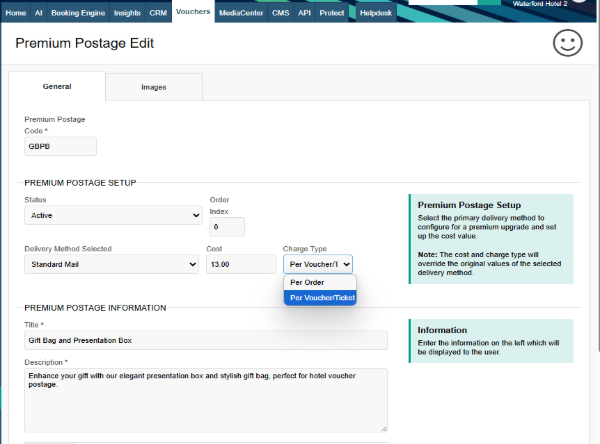Open the CMS menu

click(280, 13)
